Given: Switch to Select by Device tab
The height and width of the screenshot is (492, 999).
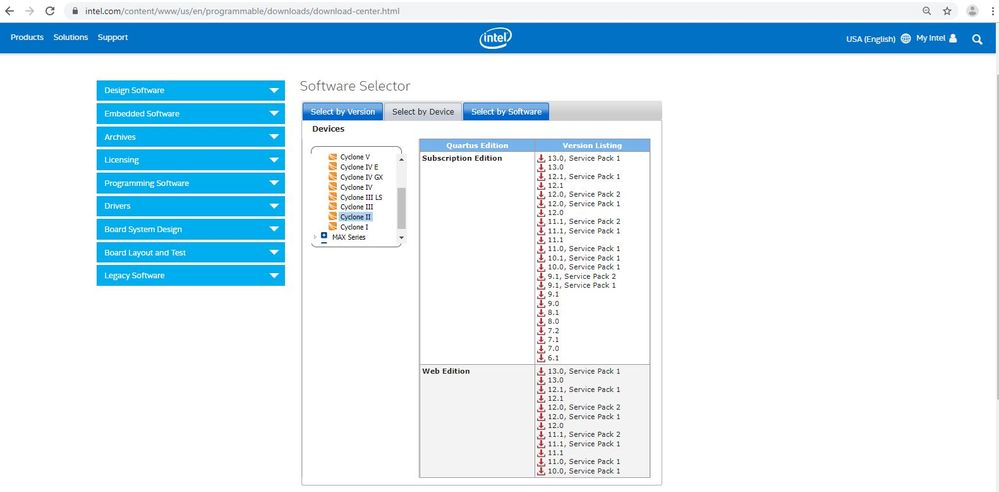Looking at the screenshot, I should pos(423,112).
